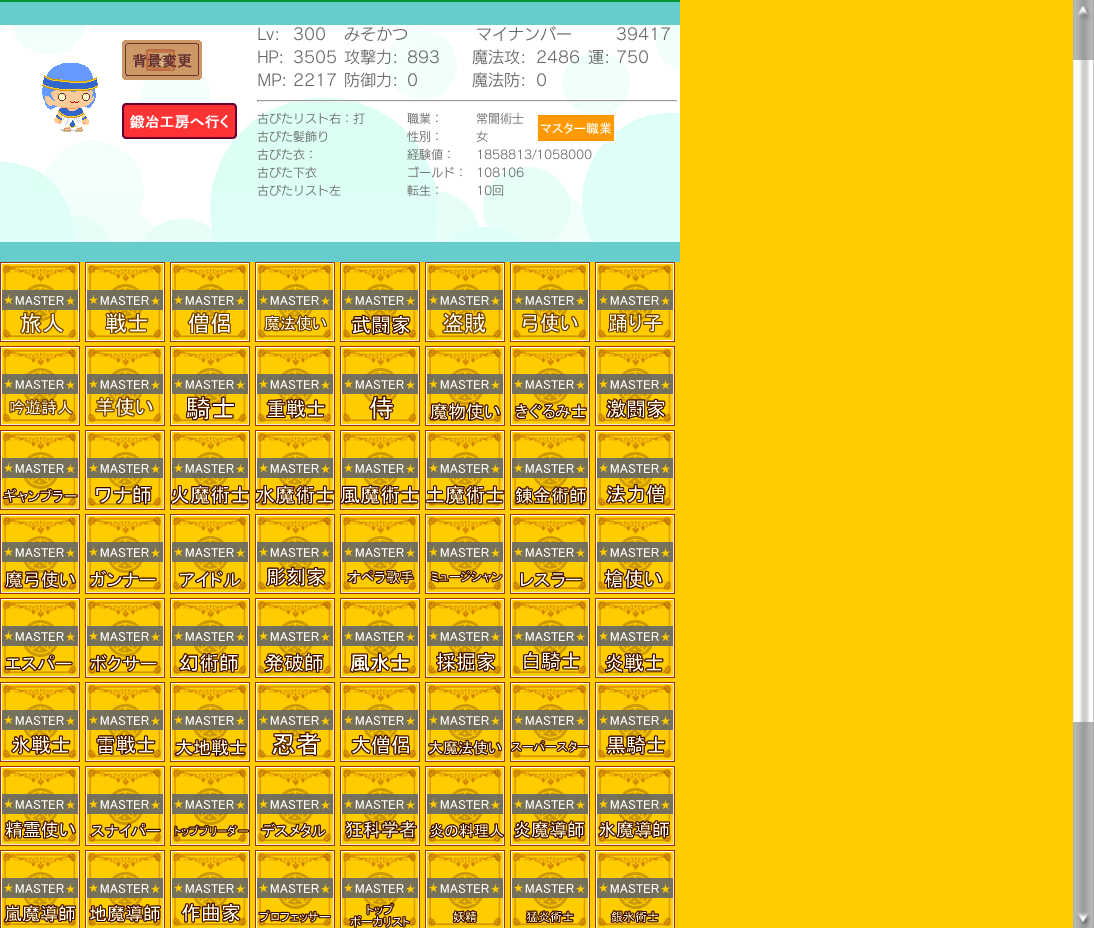Viewport: 1094px width, 928px height.
Task: Click the scrollbar down arrow
Action: coord(1083,917)
